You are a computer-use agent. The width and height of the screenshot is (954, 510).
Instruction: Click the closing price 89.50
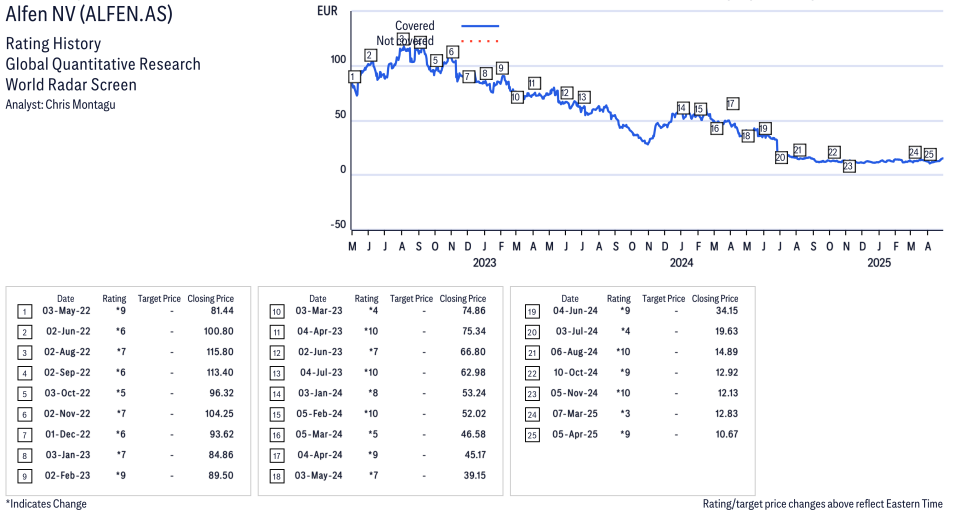[x=221, y=476]
